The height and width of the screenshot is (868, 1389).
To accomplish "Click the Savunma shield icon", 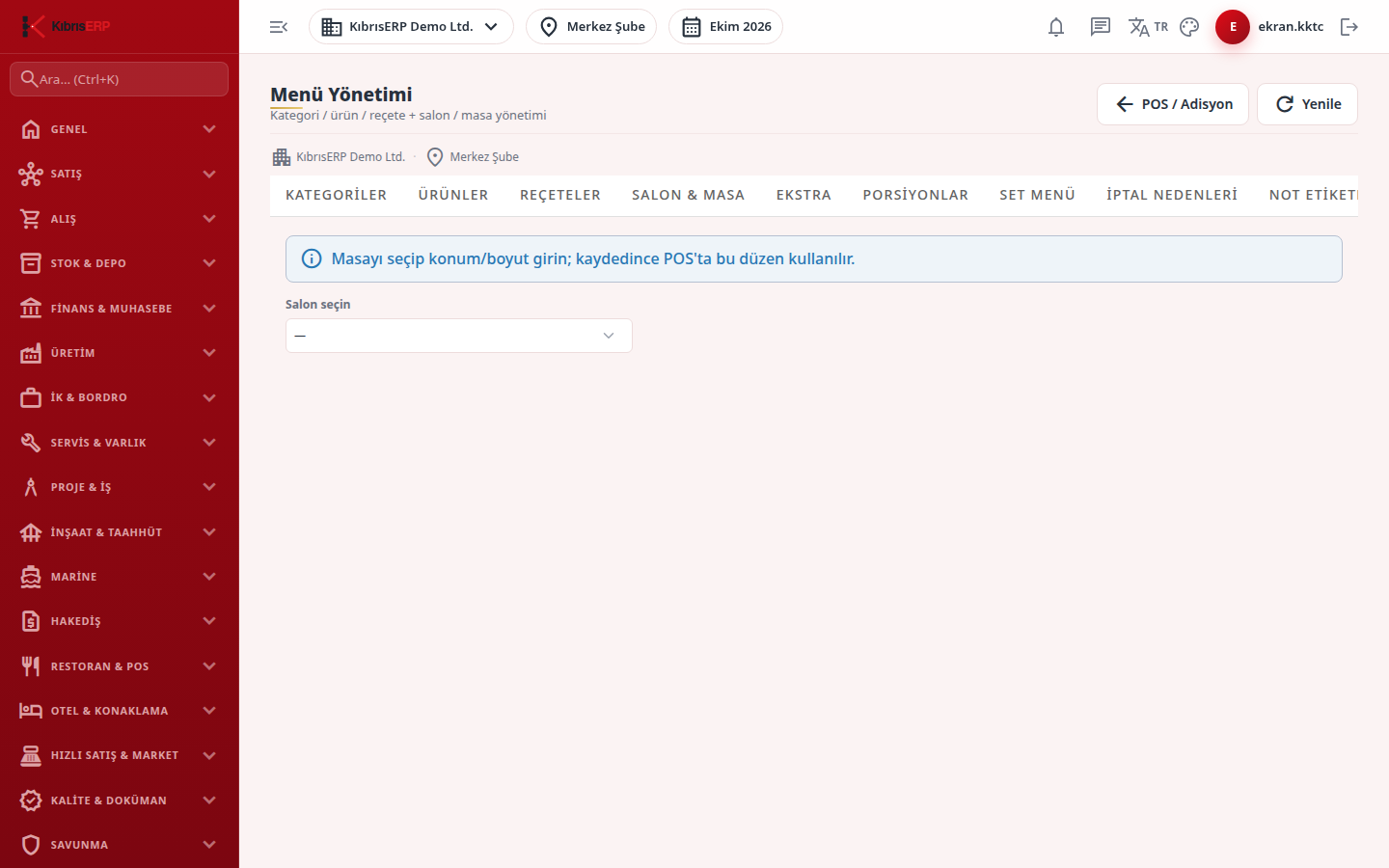I will tap(31, 845).
